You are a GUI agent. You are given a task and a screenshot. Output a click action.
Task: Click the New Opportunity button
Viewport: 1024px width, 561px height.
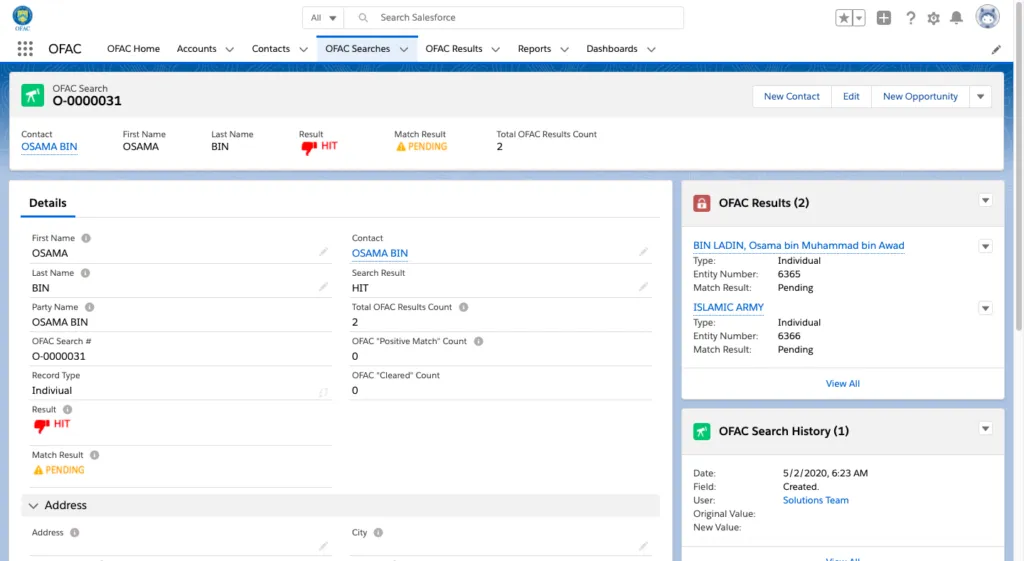(x=920, y=97)
